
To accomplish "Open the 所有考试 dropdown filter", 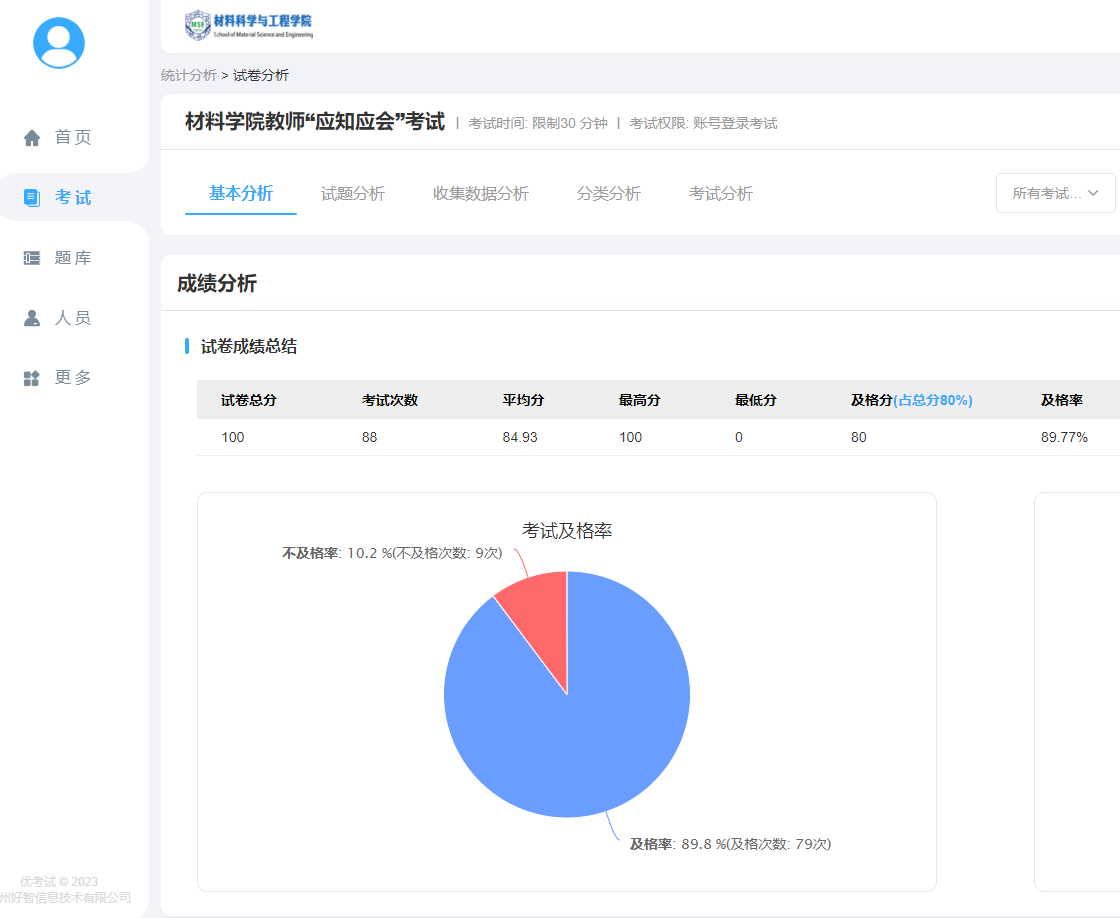I will click(x=1055, y=193).
